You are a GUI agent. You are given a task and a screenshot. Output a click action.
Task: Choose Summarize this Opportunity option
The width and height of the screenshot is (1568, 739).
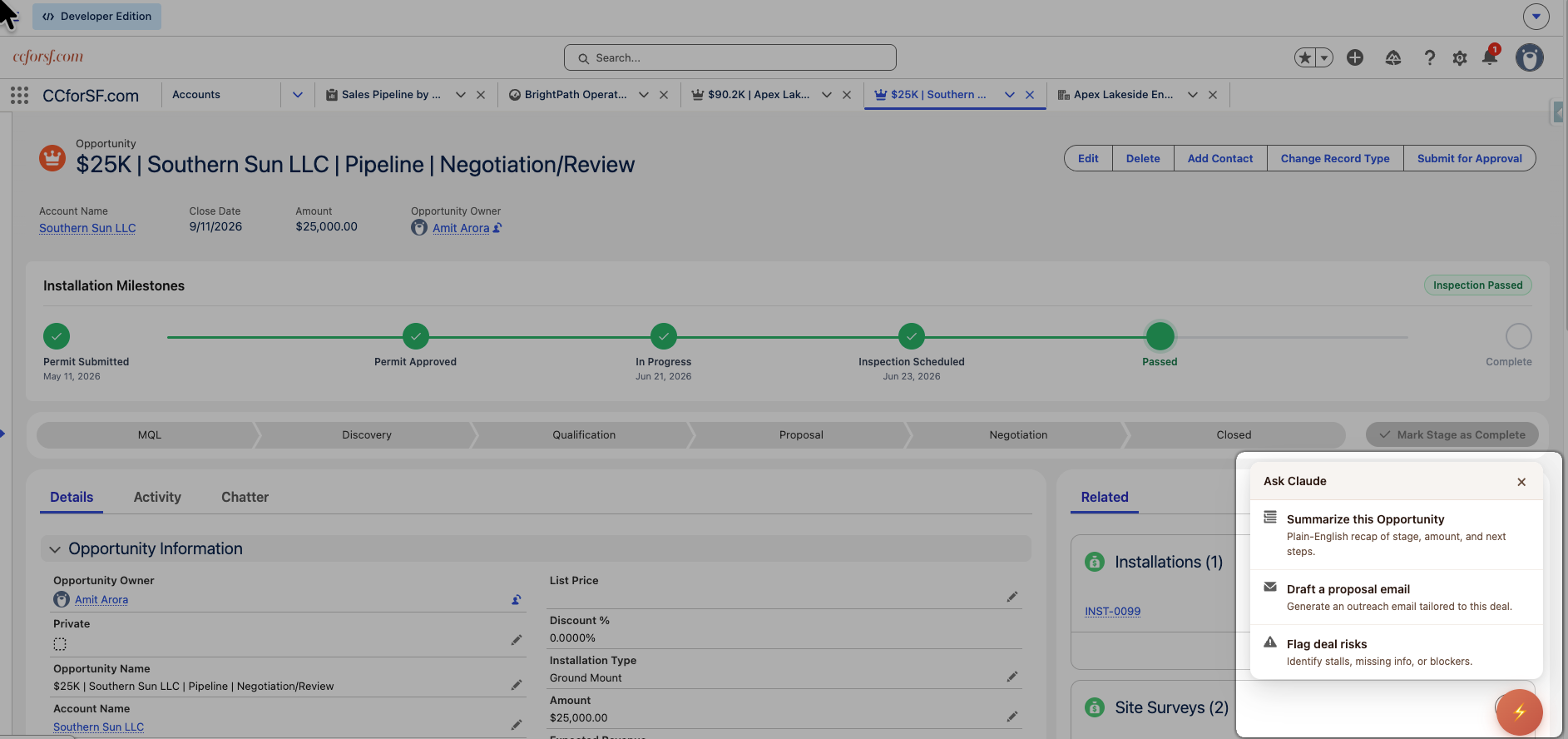click(1397, 534)
